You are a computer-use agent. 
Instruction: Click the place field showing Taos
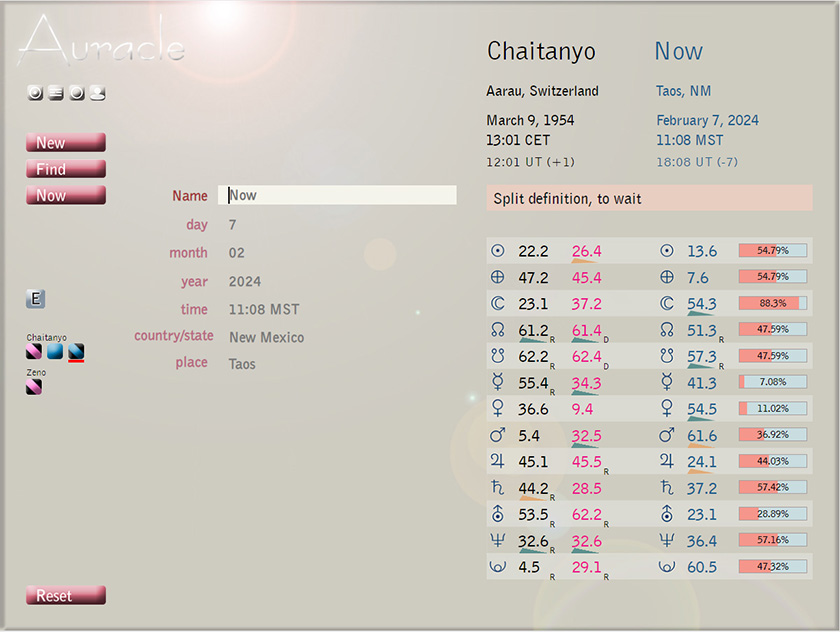click(x=243, y=364)
